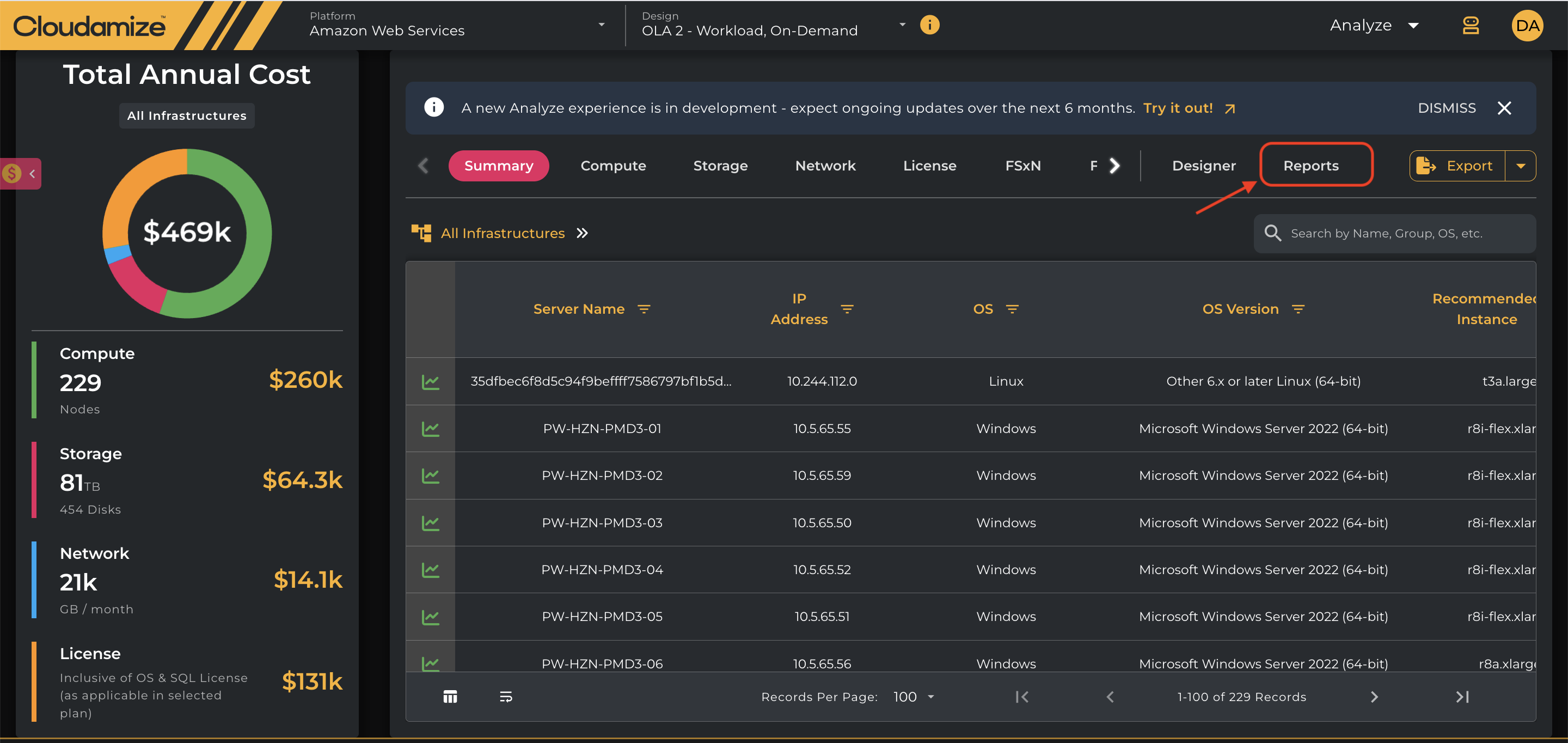This screenshot has width=1568, height=743.
Task: Click the $14.1k Network cost value
Action: 308,580
